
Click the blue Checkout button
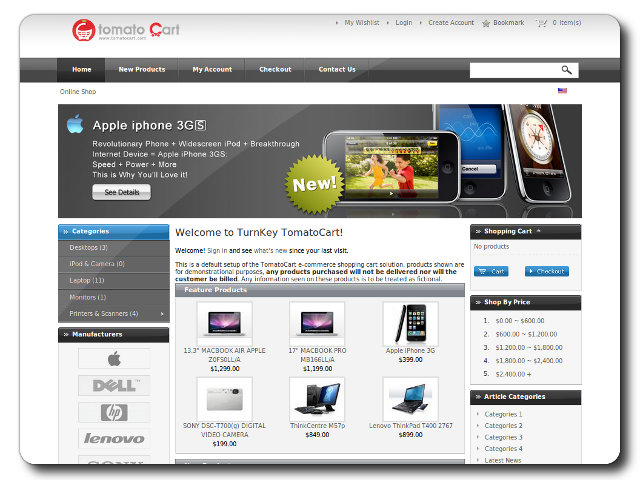point(547,271)
